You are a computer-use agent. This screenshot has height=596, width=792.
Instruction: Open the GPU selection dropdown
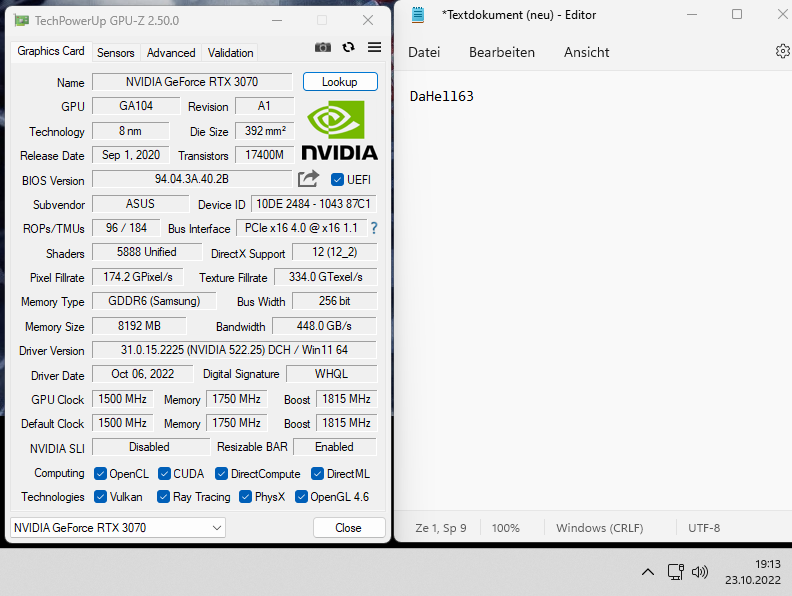(118, 528)
